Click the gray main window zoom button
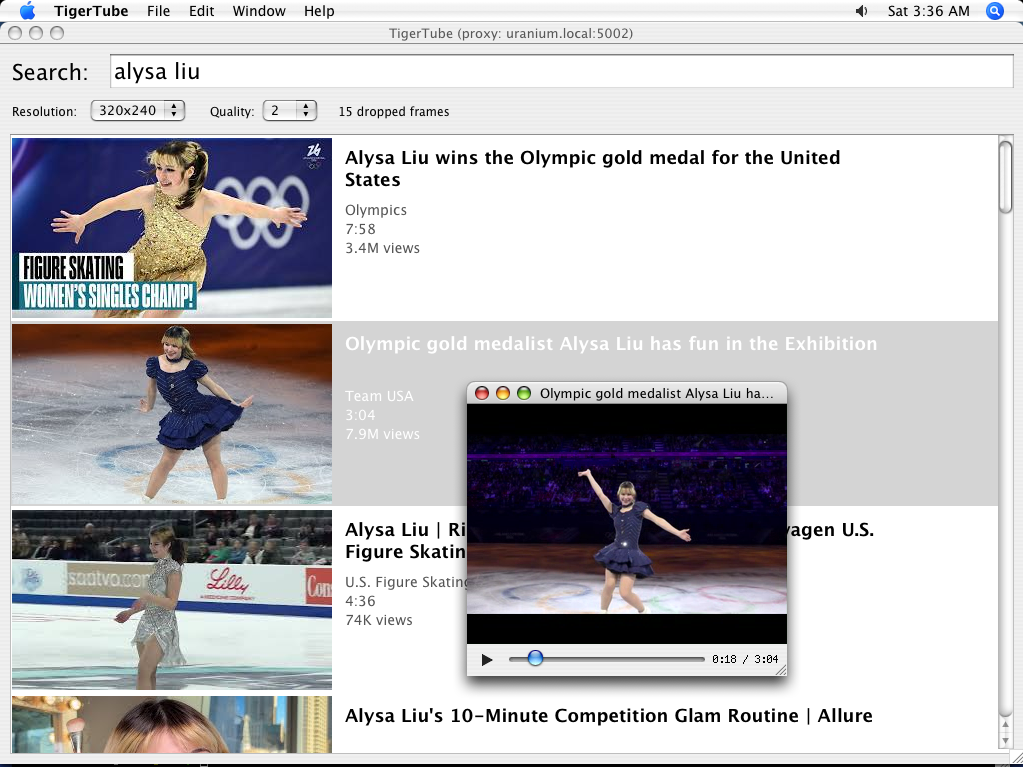 tap(57, 33)
